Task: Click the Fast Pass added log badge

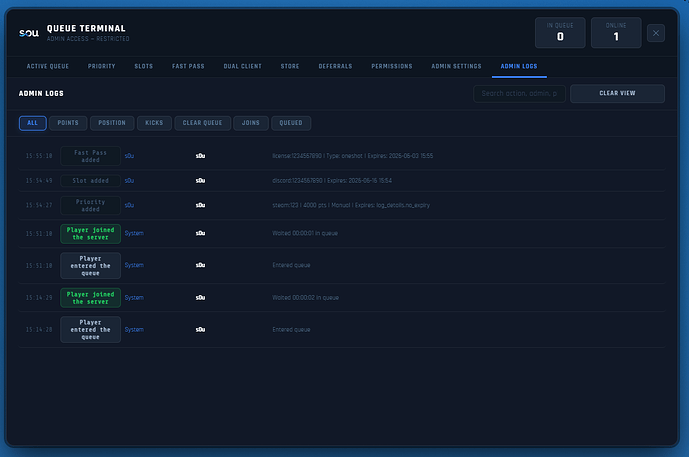Action: [91, 156]
